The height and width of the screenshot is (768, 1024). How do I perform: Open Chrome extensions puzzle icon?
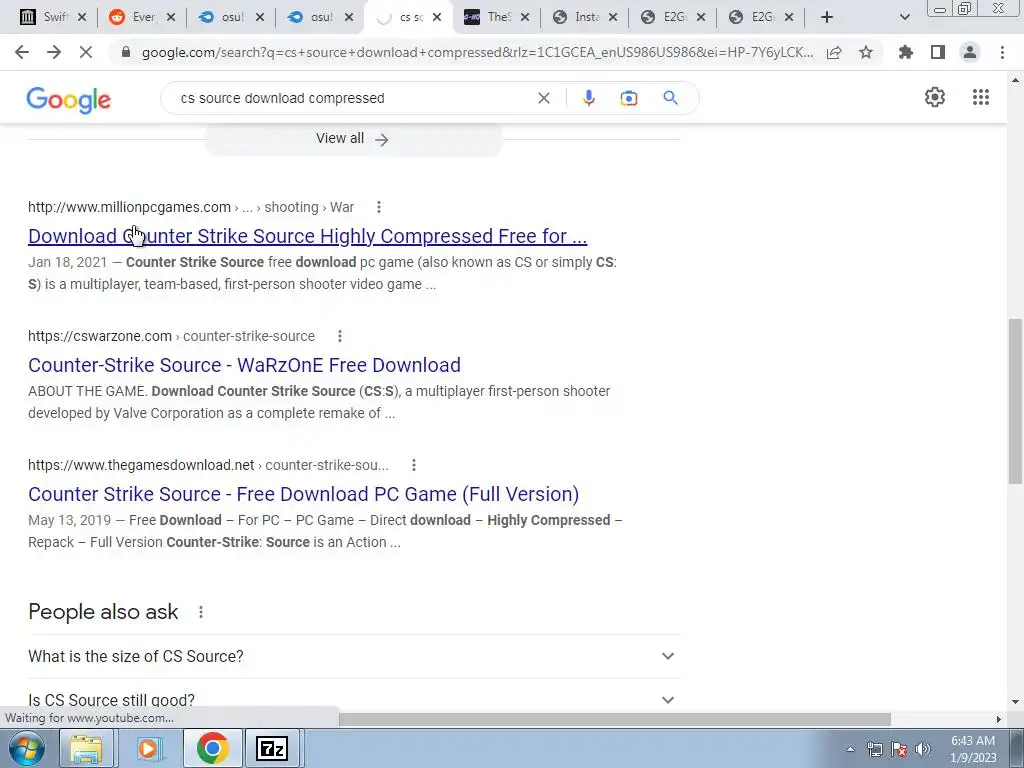click(906, 52)
